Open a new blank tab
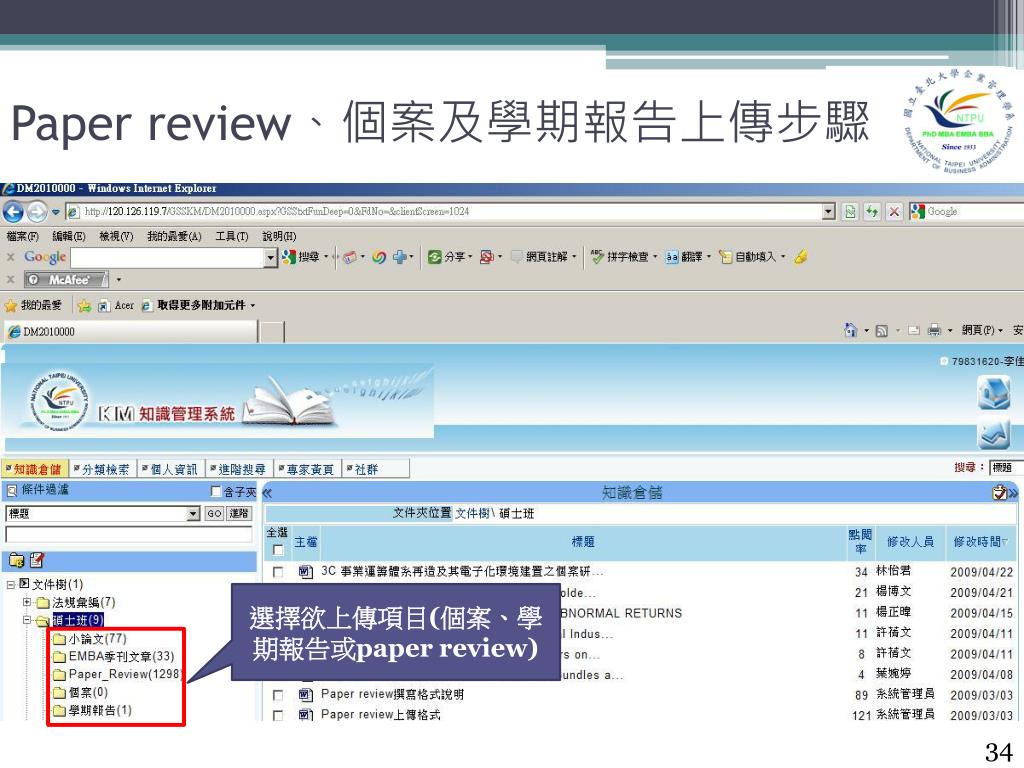Screen dimensions: 1024x768 point(272,332)
